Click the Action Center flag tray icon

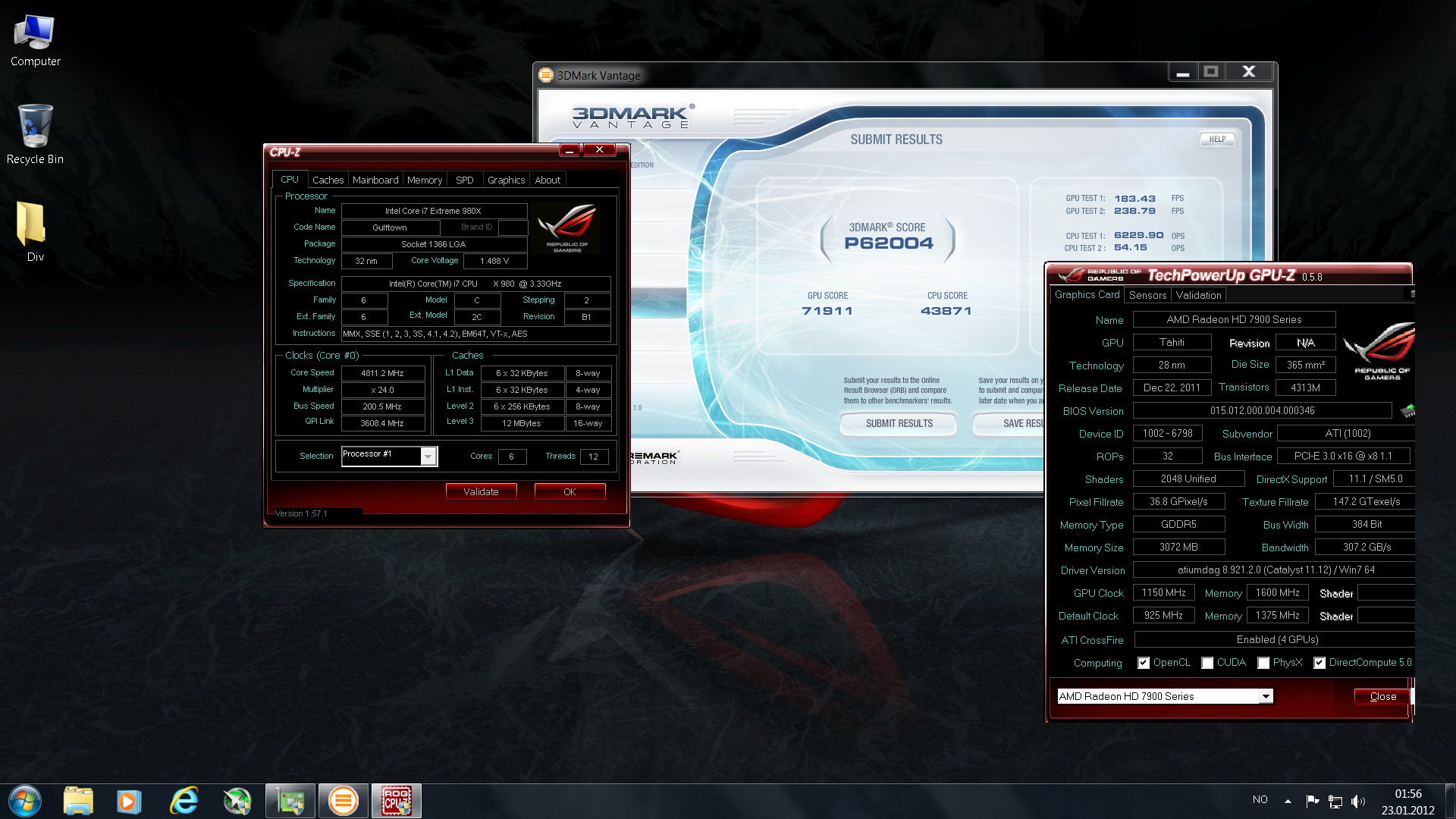coord(1313,801)
